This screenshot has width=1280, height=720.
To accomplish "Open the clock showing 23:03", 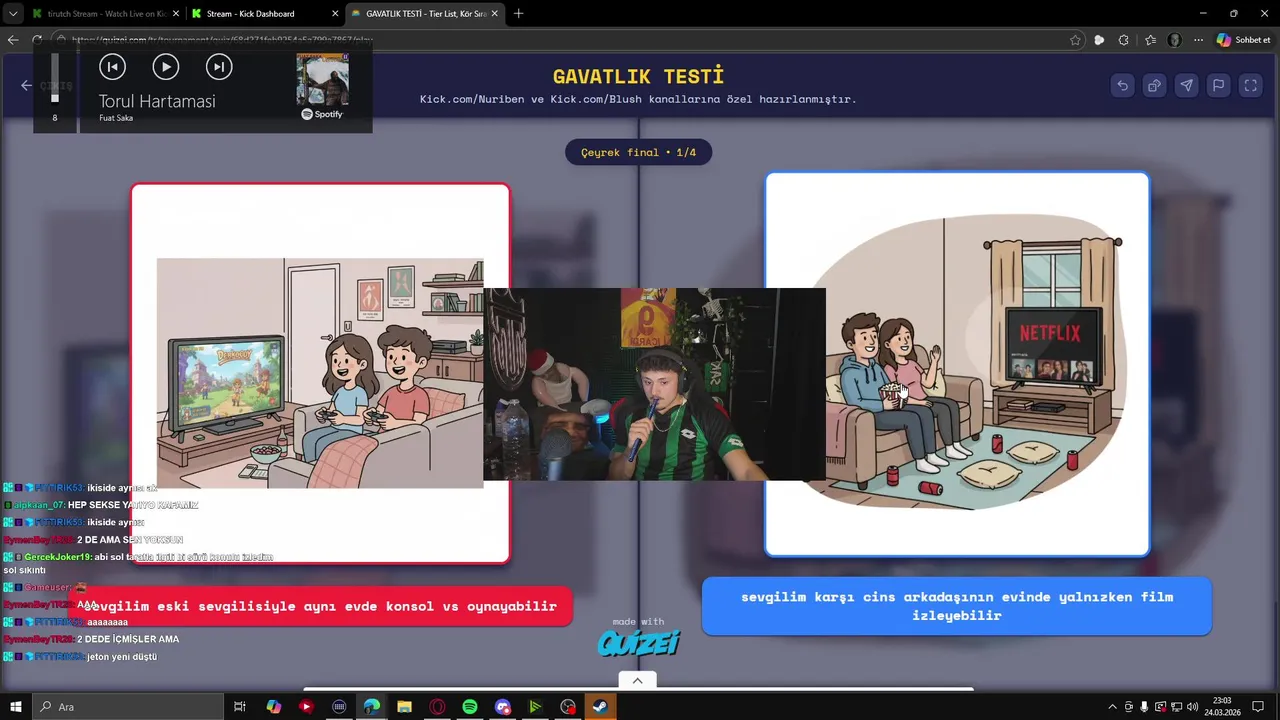I will 1222,707.
